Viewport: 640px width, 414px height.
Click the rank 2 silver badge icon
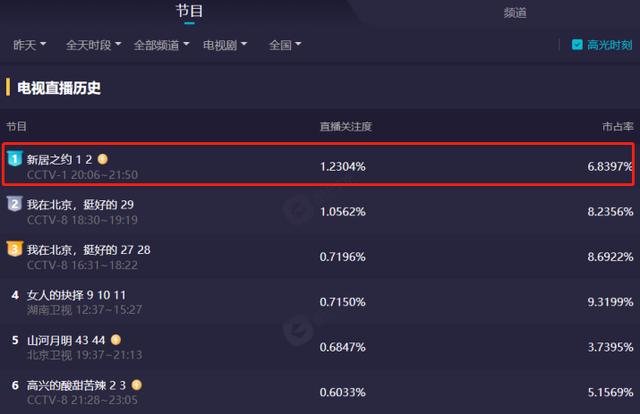pos(15,204)
